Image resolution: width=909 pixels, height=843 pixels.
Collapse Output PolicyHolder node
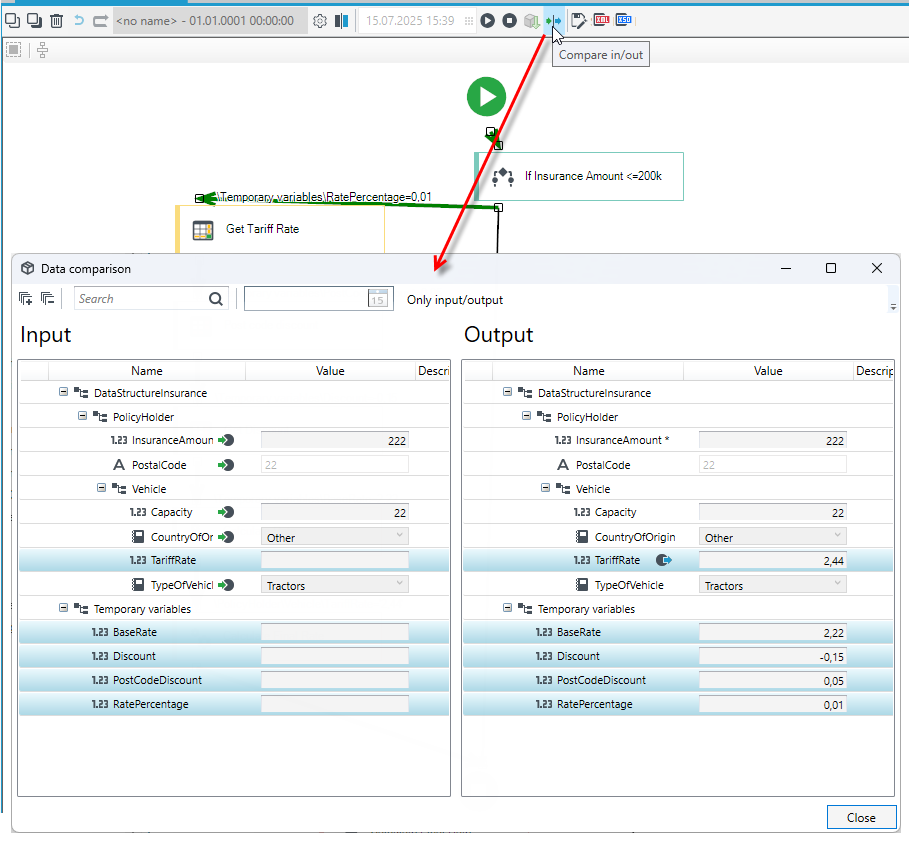(x=526, y=416)
